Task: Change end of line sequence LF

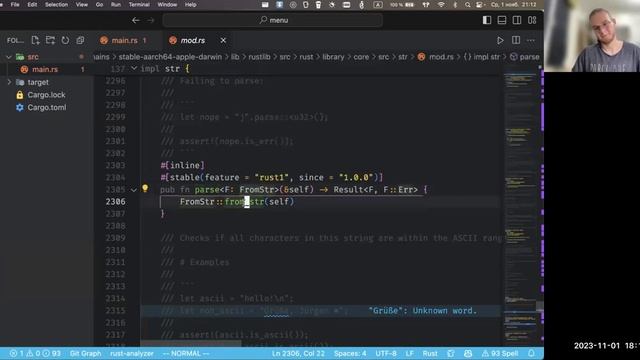Action: tap(409, 353)
